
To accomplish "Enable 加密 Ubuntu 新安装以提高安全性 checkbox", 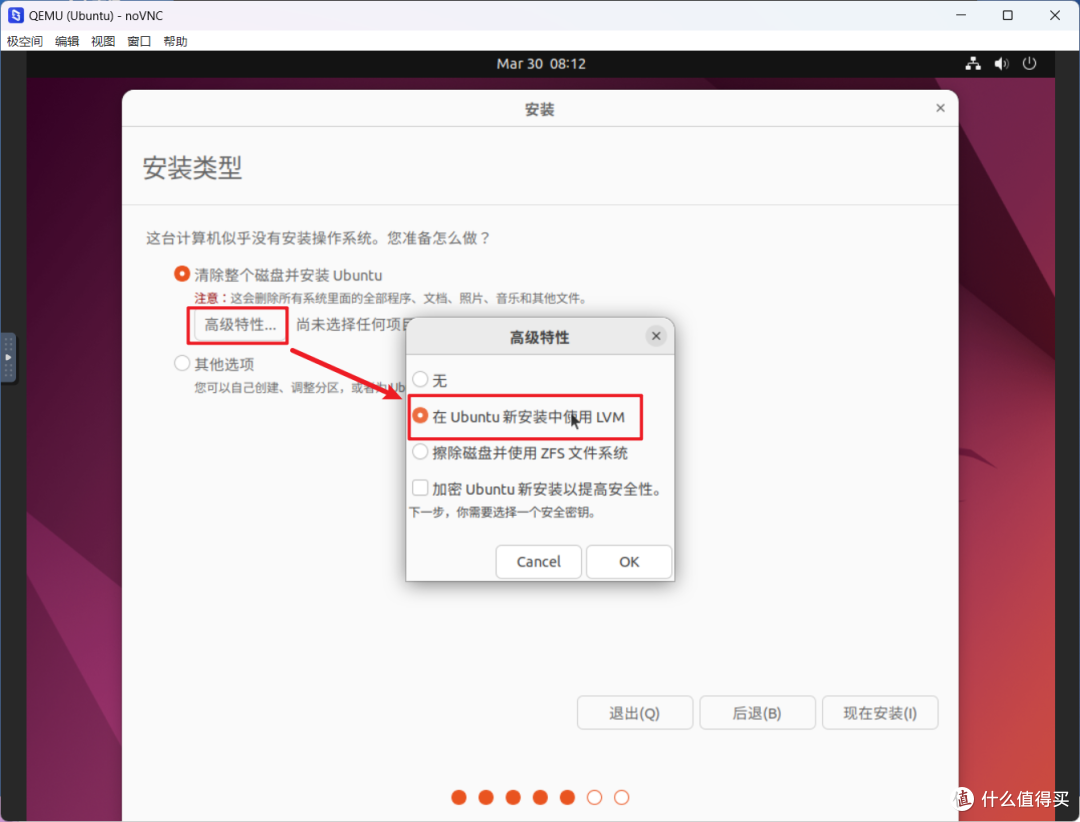I will coord(420,488).
